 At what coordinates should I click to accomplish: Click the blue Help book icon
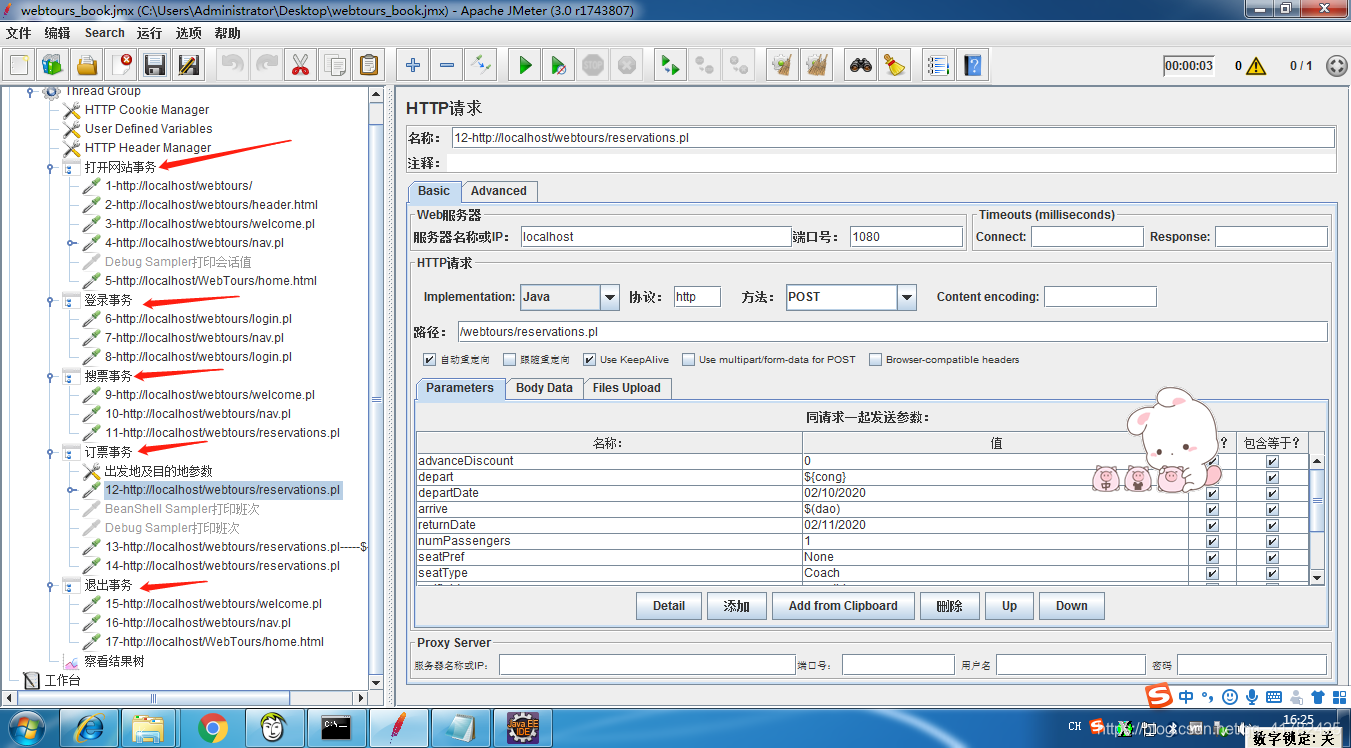[972, 66]
